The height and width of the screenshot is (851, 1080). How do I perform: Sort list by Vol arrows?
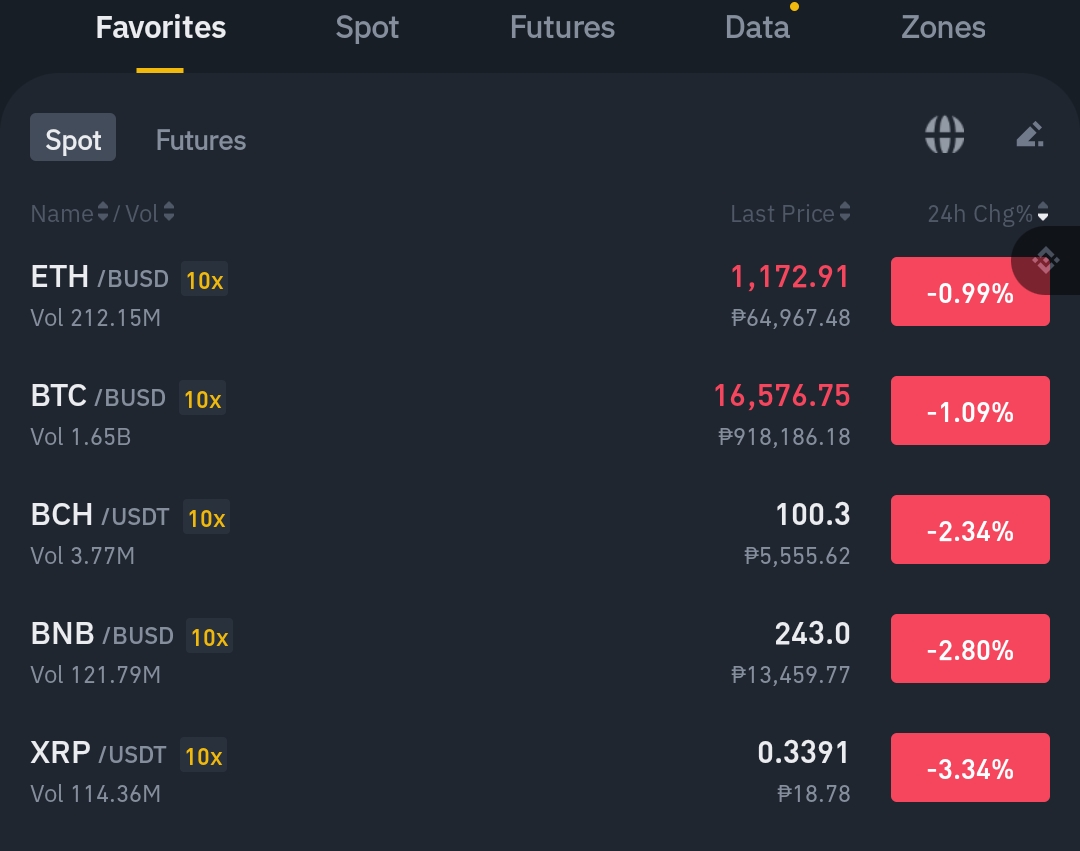coord(169,212)
